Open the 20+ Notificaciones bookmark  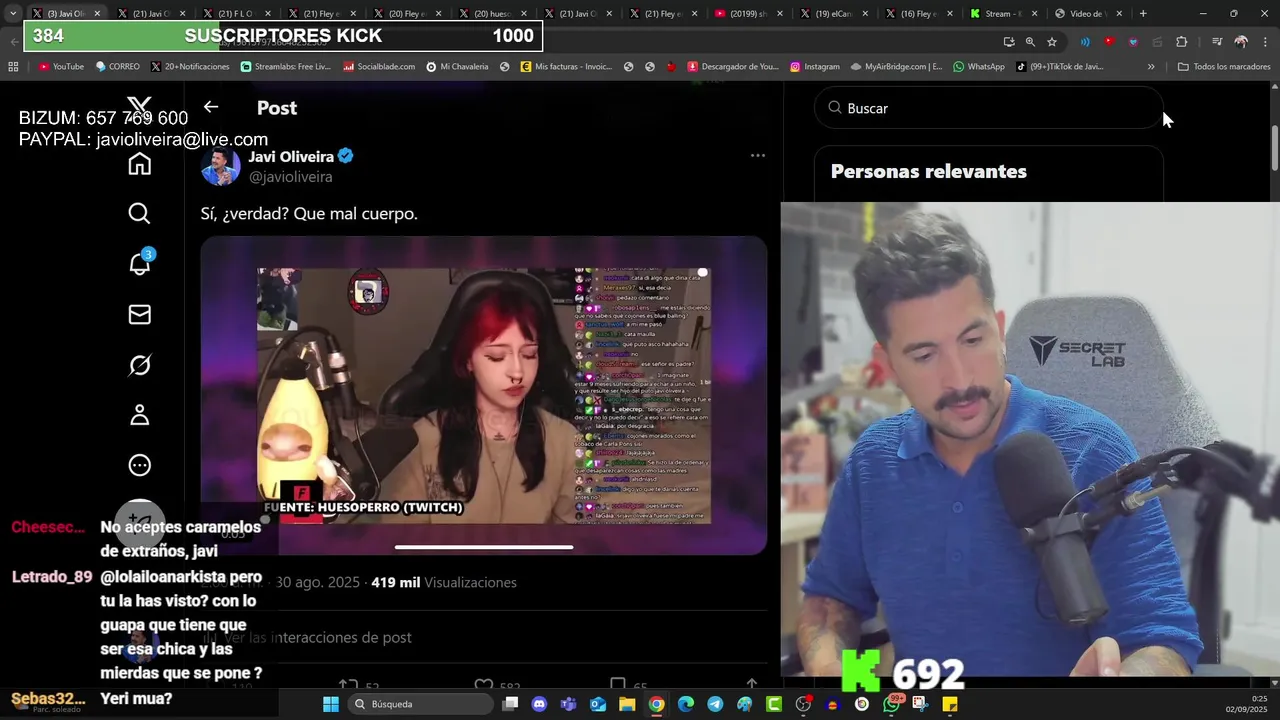coord(190,67)
